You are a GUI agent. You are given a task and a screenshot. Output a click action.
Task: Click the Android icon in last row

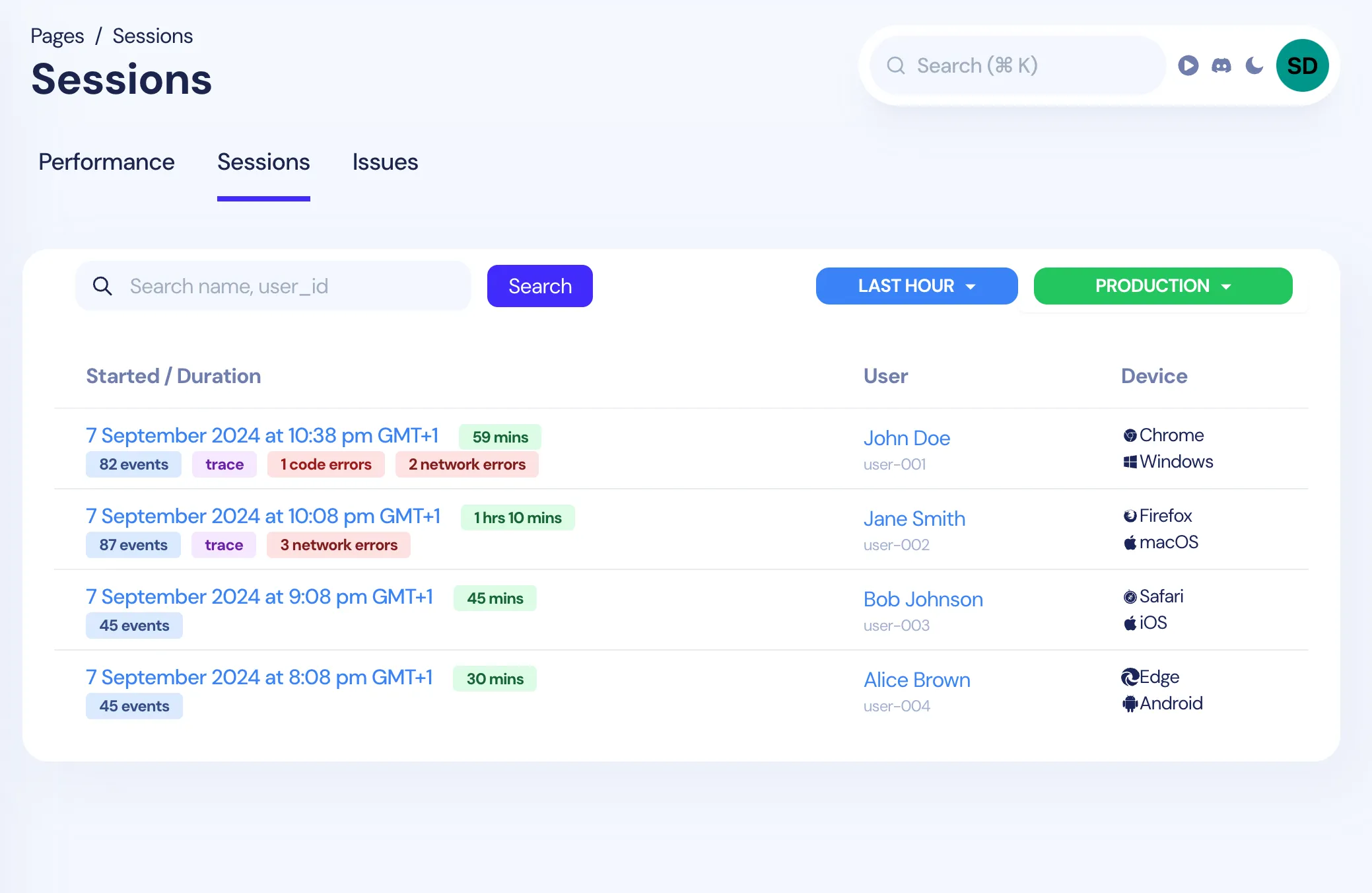pyautogui.click(x=1130, y=703)
